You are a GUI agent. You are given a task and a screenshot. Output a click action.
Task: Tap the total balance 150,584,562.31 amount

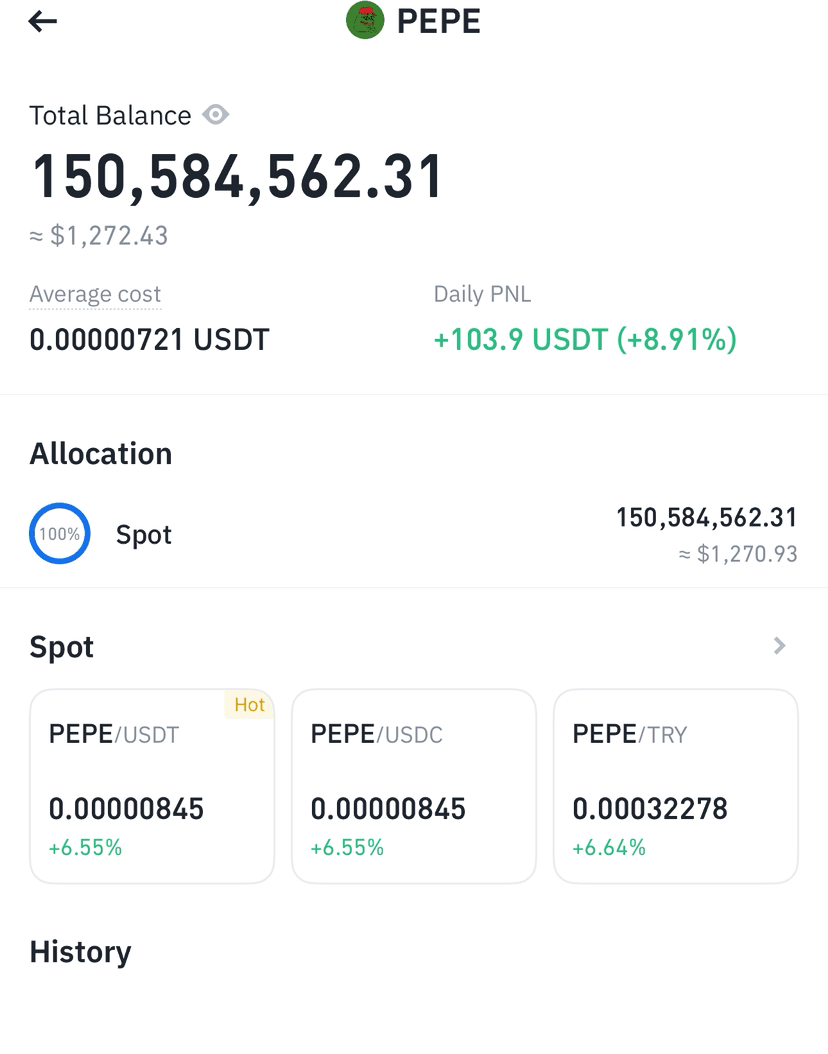click(237, 177)
